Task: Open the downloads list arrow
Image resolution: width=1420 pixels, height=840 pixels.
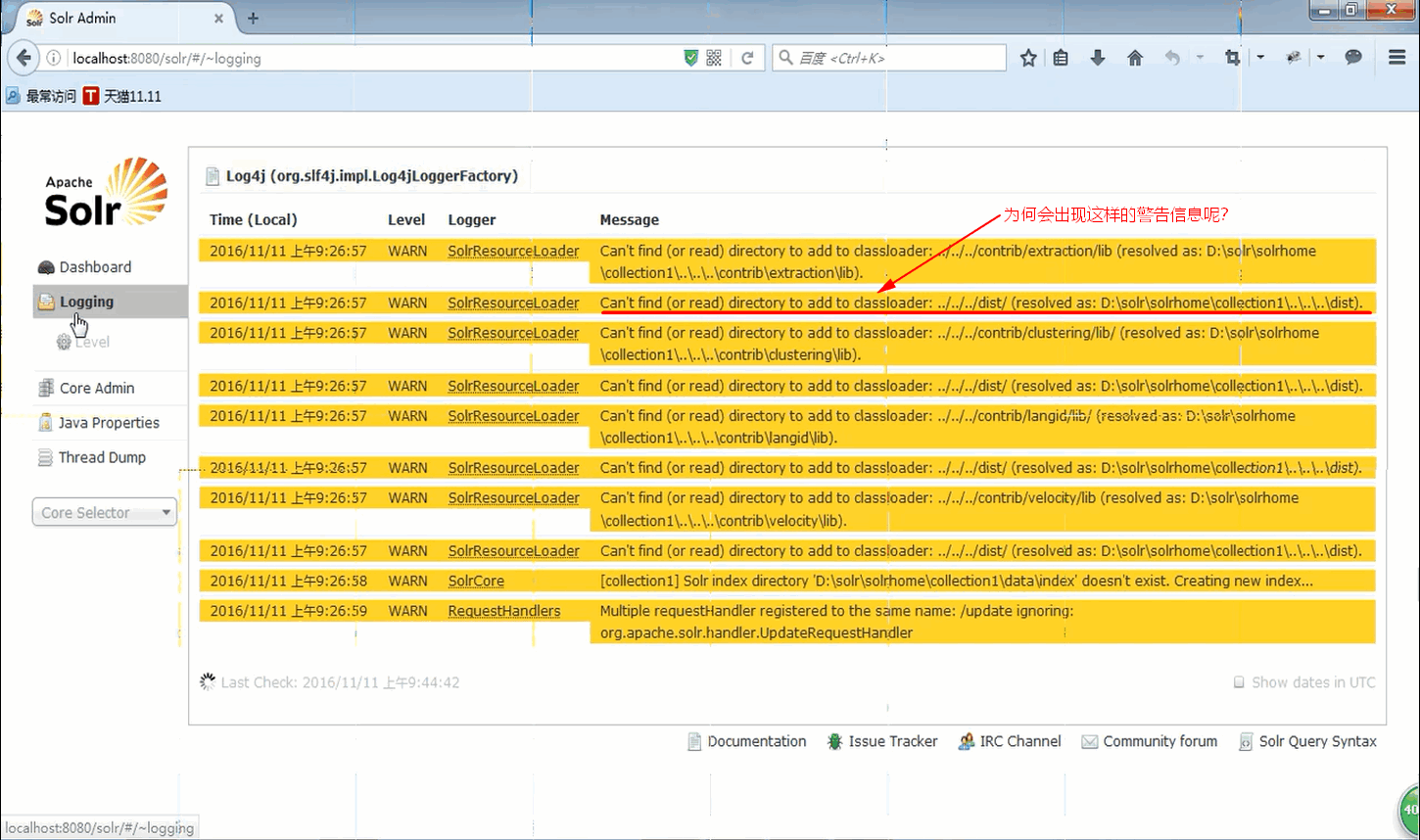Action: point(1097,57)
